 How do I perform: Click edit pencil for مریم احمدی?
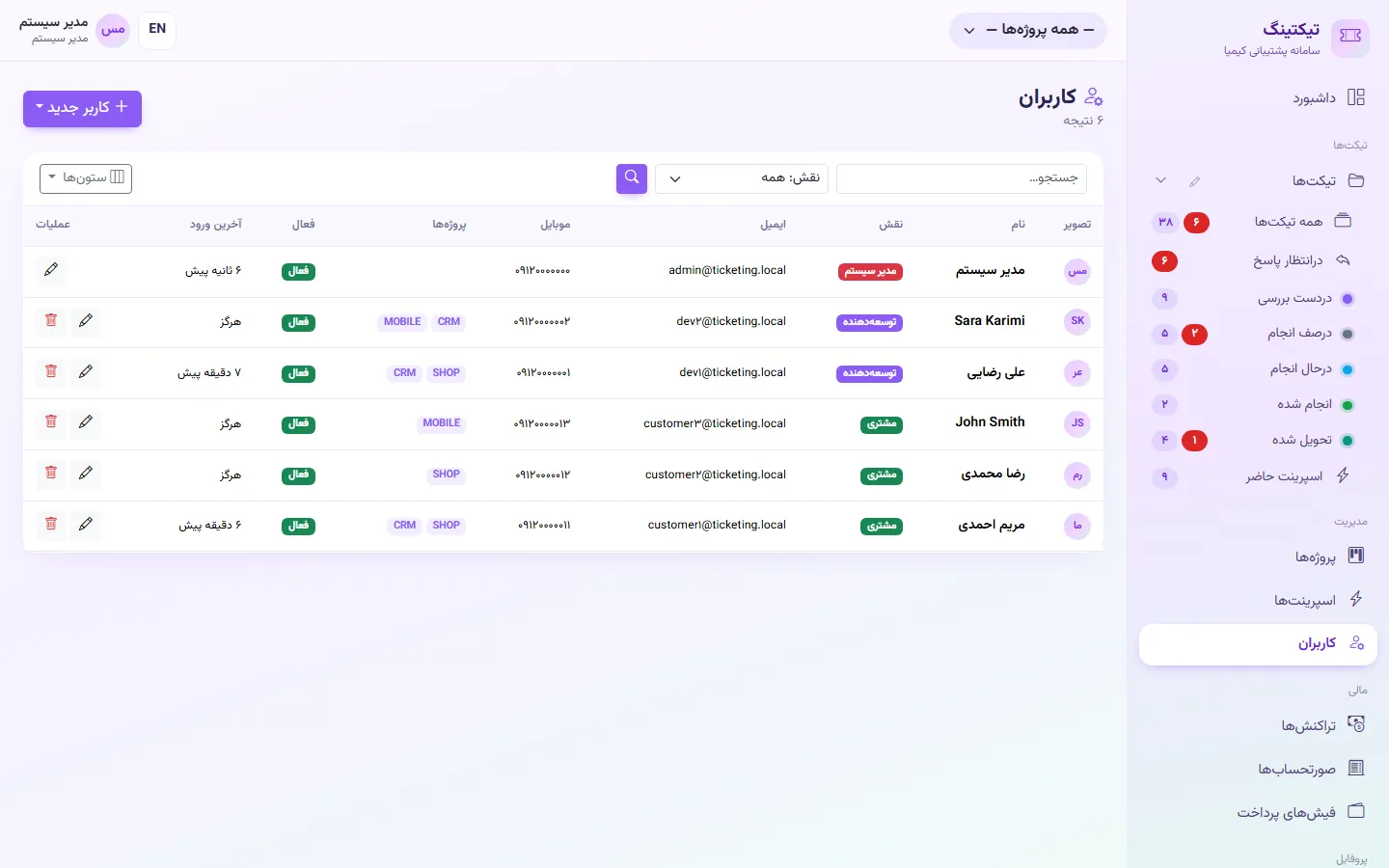86,525
